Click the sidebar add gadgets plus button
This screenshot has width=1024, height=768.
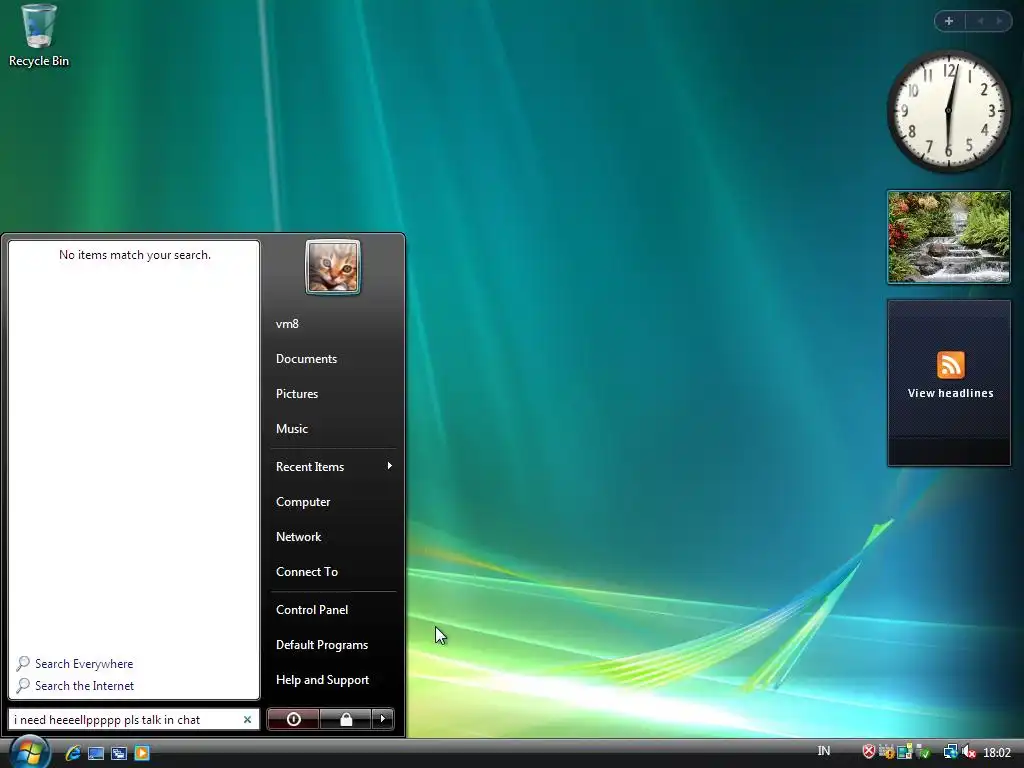click(x=950, y=21)
